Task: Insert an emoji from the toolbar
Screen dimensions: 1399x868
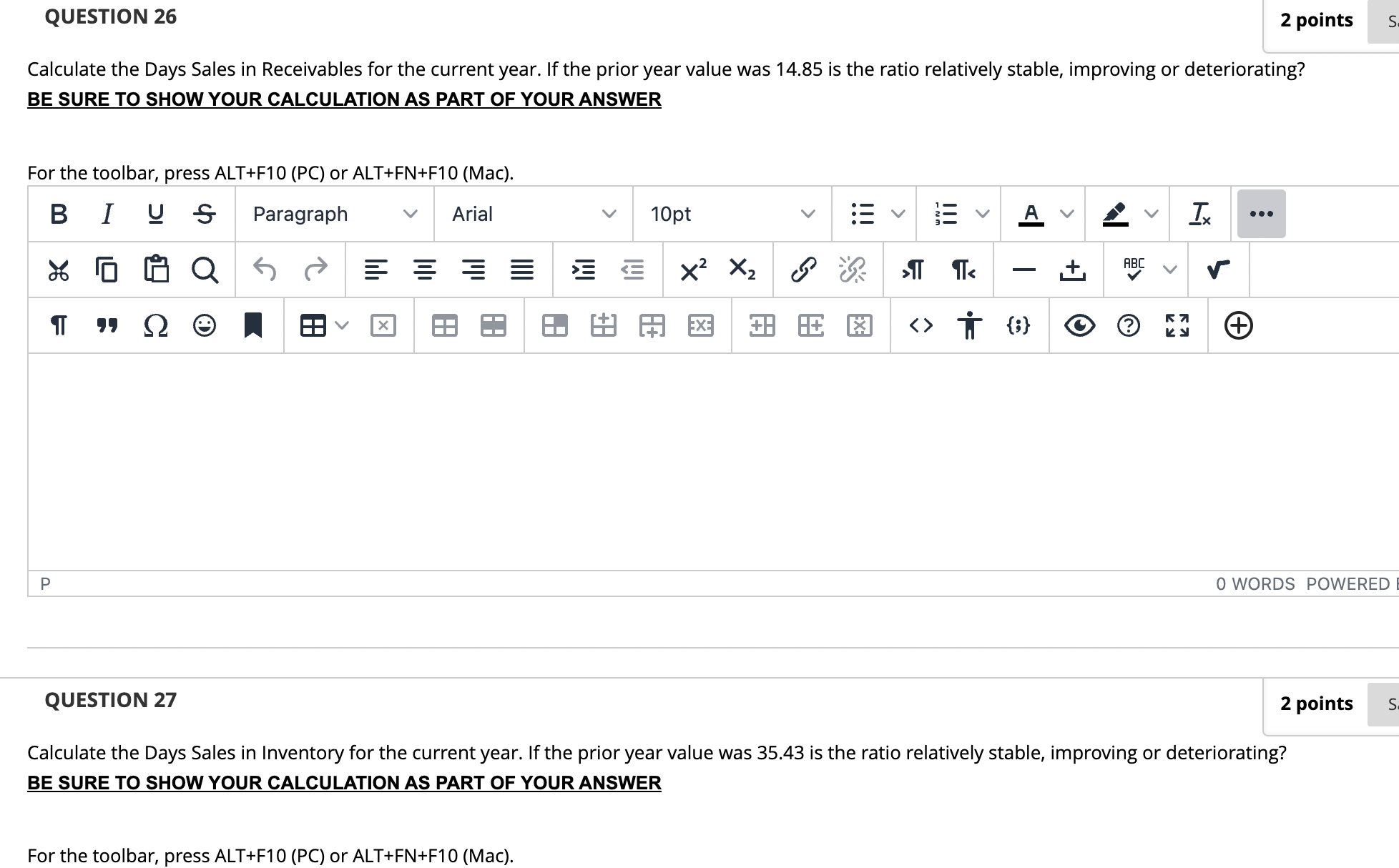Action: 204,325
